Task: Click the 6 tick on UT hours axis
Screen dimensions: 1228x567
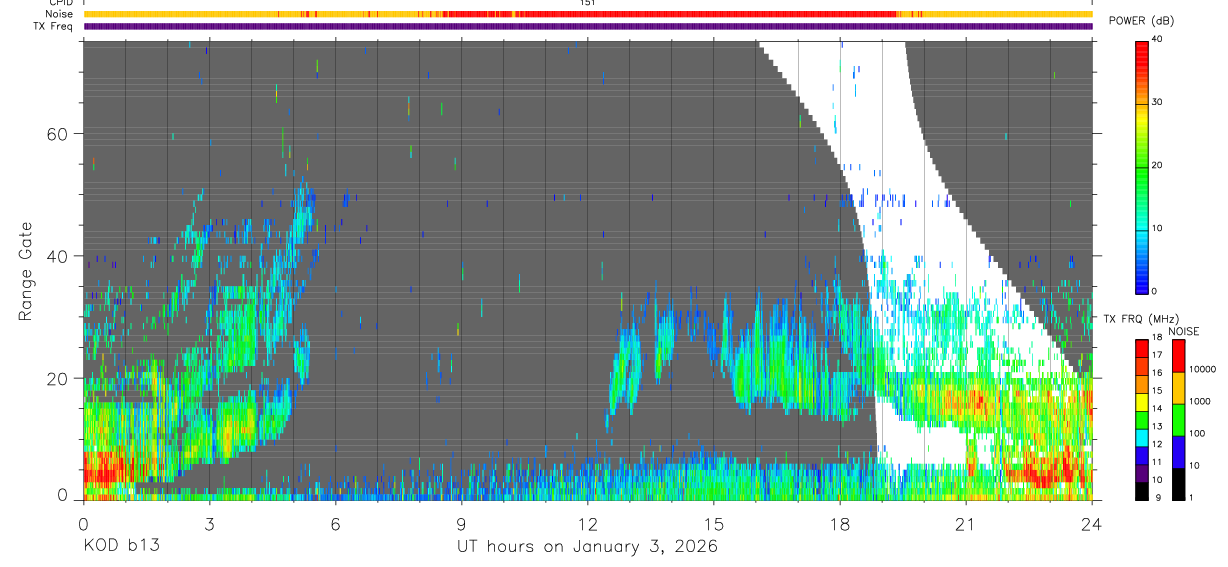Action: [x=335, y=523]
